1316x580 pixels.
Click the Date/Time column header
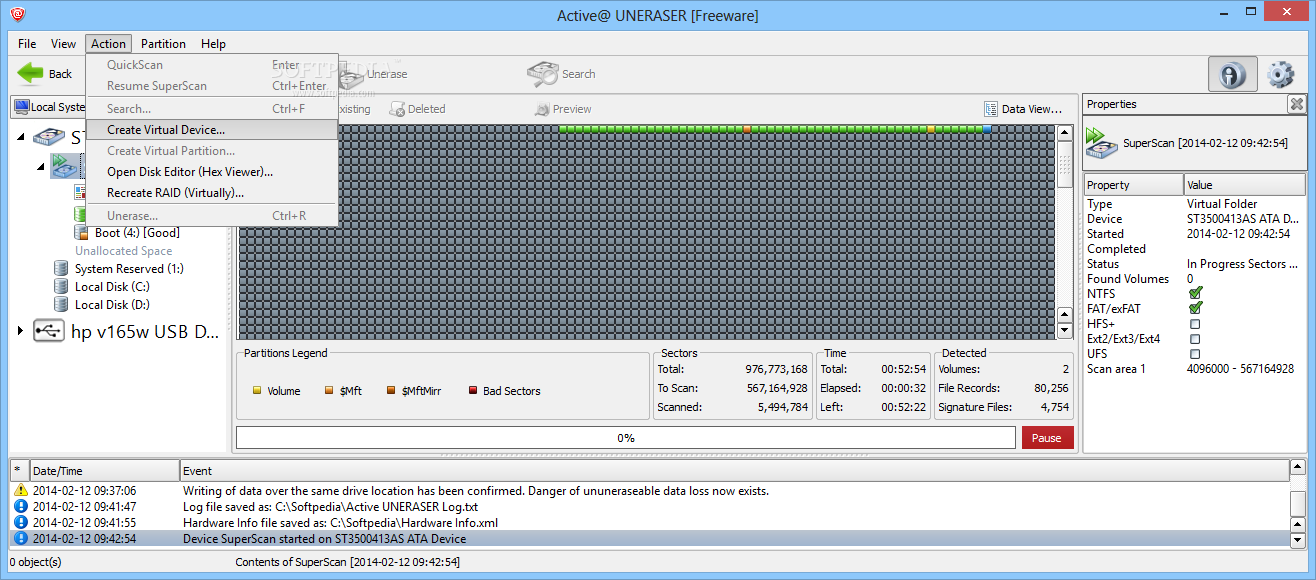pyautogui.click(x=104, y=470)
